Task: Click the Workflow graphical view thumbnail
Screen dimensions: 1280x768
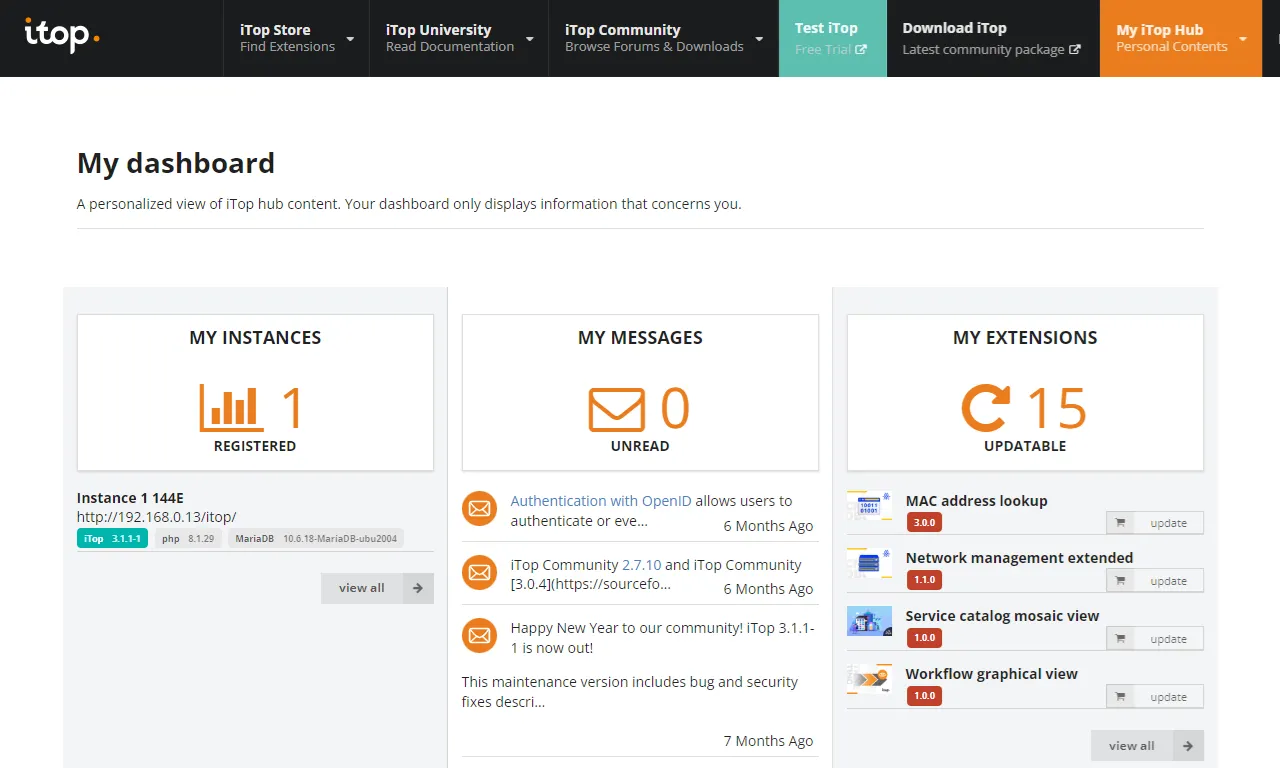Action: [869, 679]
